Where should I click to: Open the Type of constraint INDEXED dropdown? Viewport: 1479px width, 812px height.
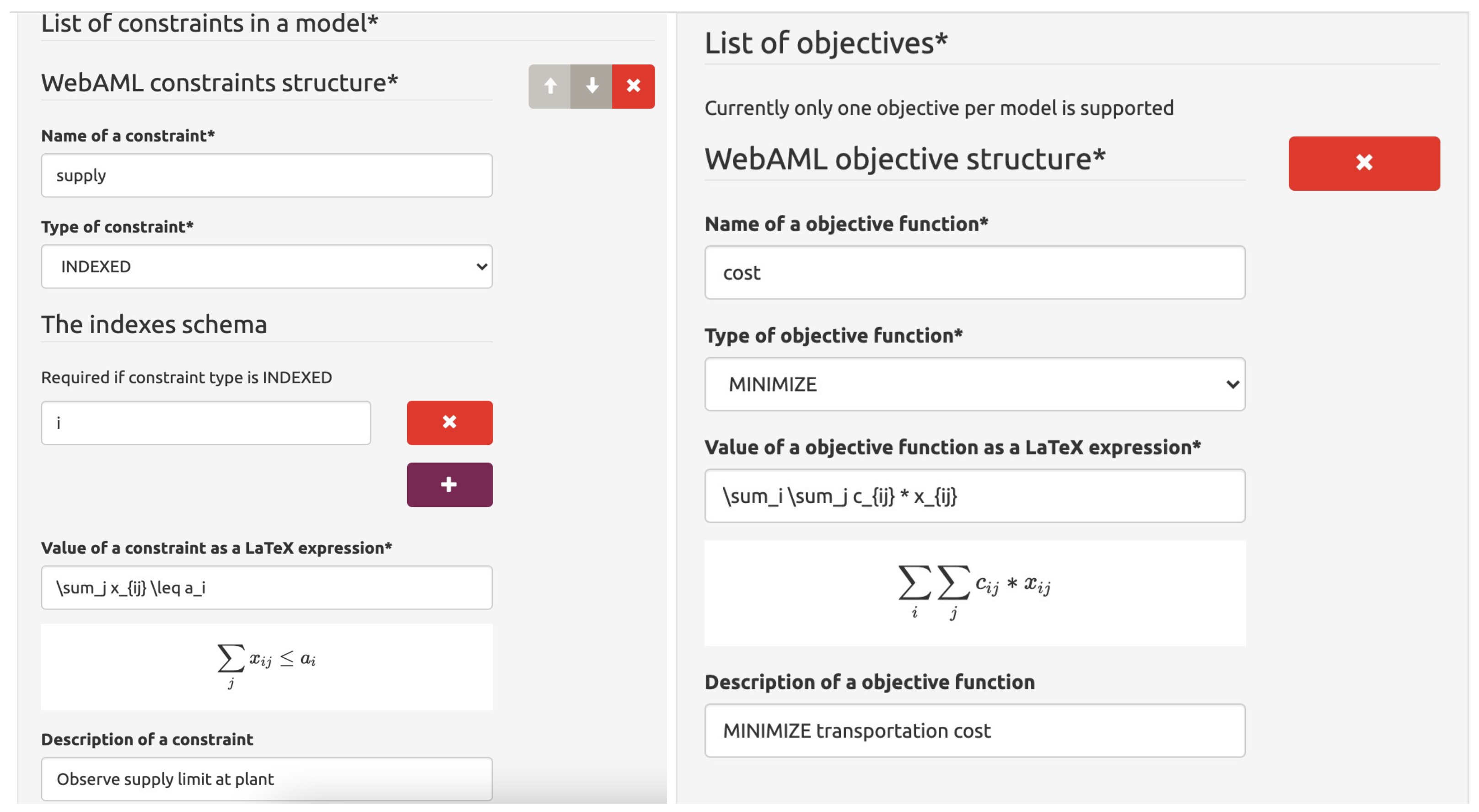click(x=266, y=266)
